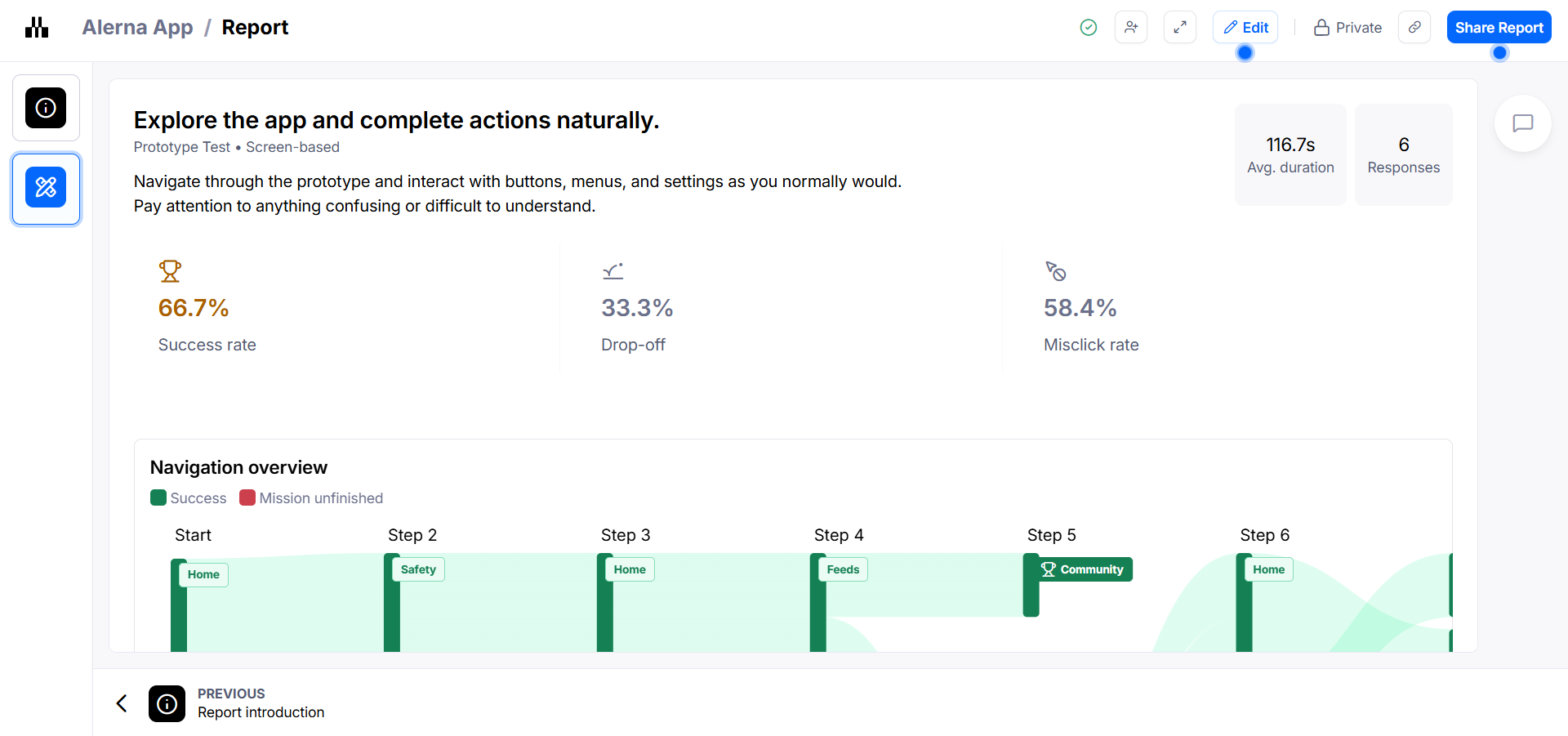
Task: Select the 66.7% success rate value
Action: [x=194, y=308]
